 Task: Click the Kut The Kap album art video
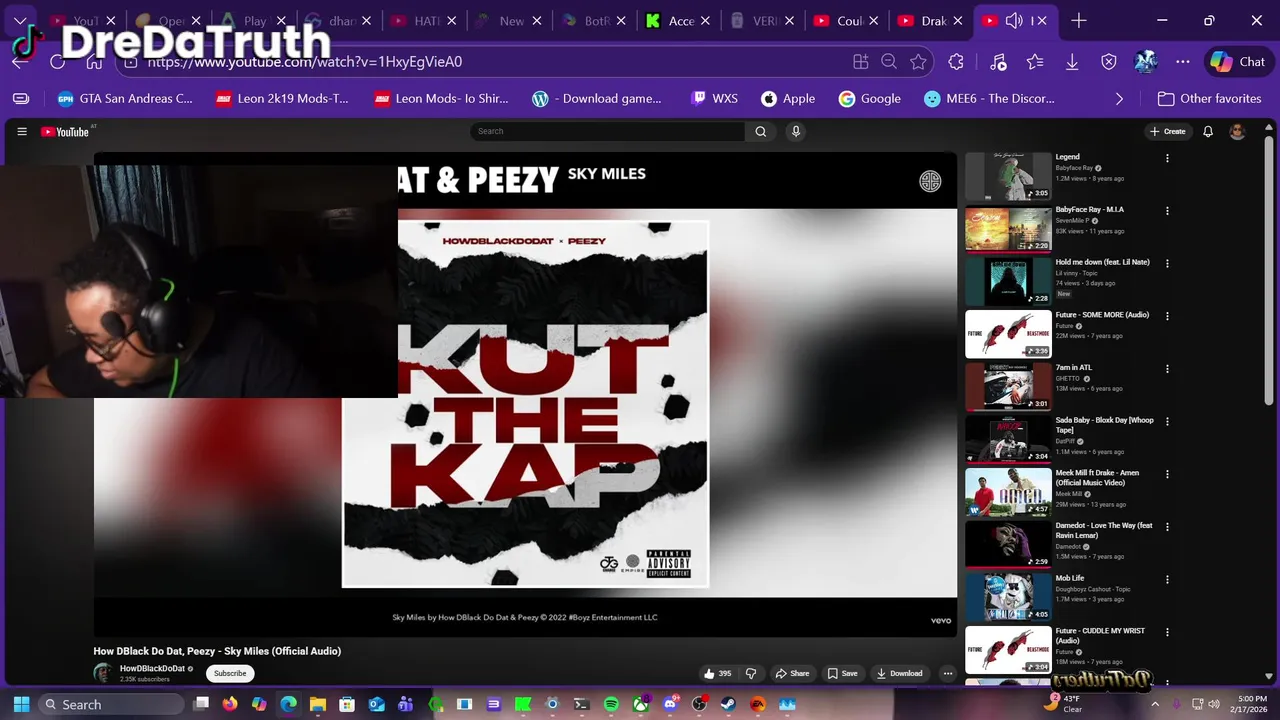(526, 404)
